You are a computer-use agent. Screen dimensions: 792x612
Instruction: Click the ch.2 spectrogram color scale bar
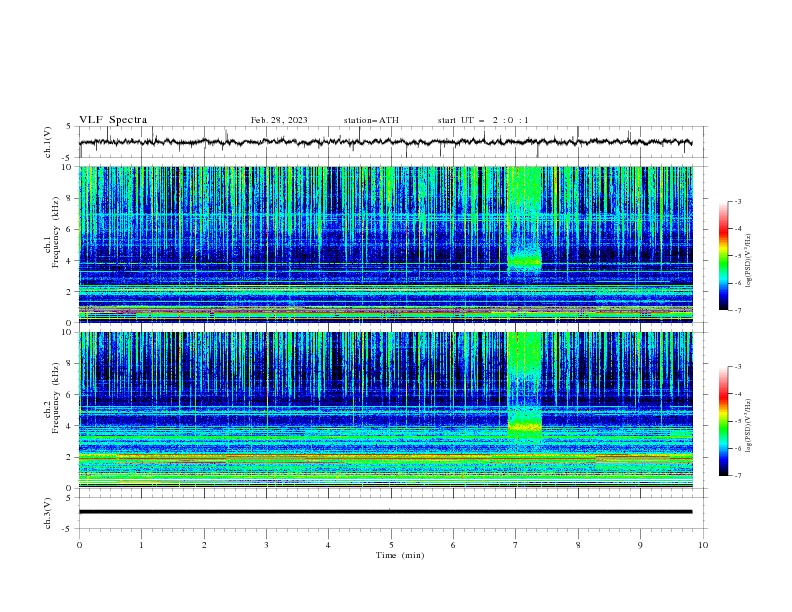click(723, 421)
